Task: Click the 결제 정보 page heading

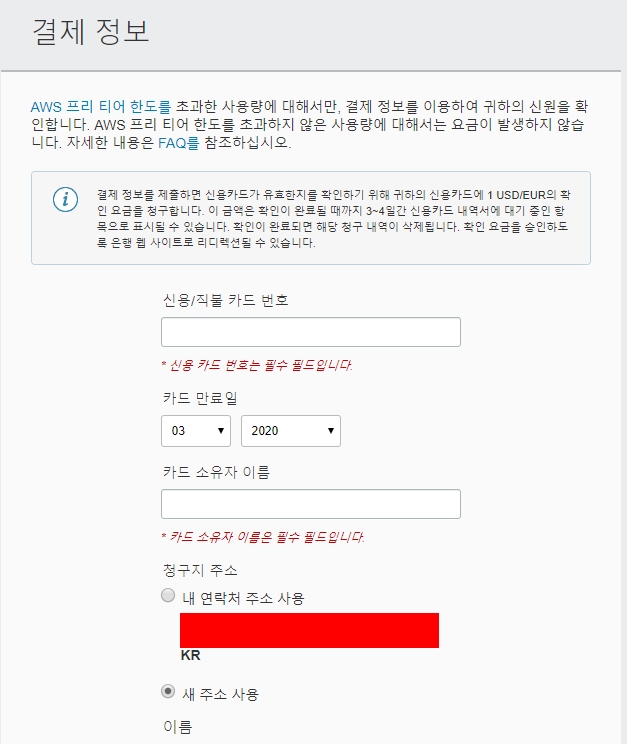Action: (91, 32)
